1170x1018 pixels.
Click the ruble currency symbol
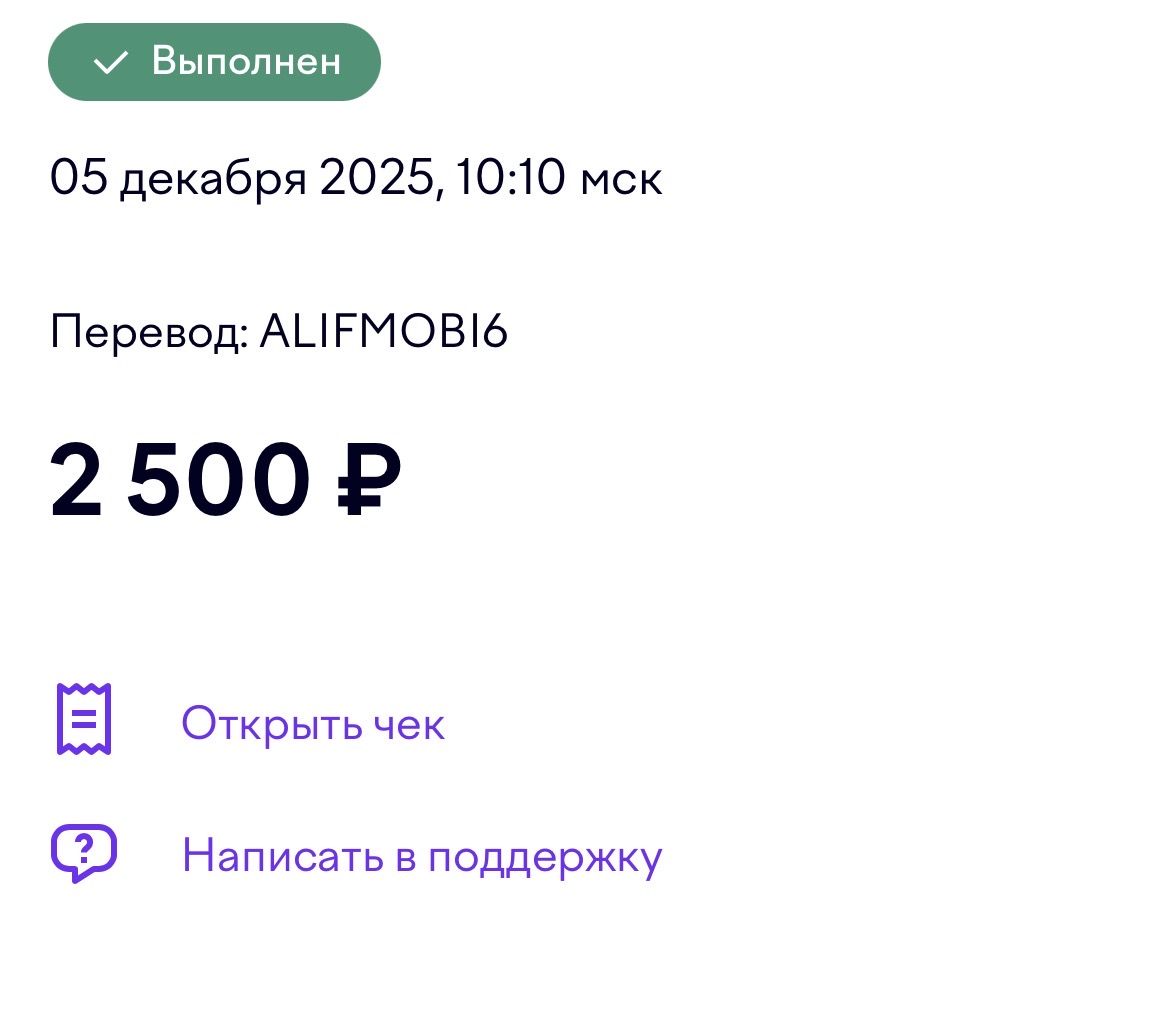coord(369,481)
